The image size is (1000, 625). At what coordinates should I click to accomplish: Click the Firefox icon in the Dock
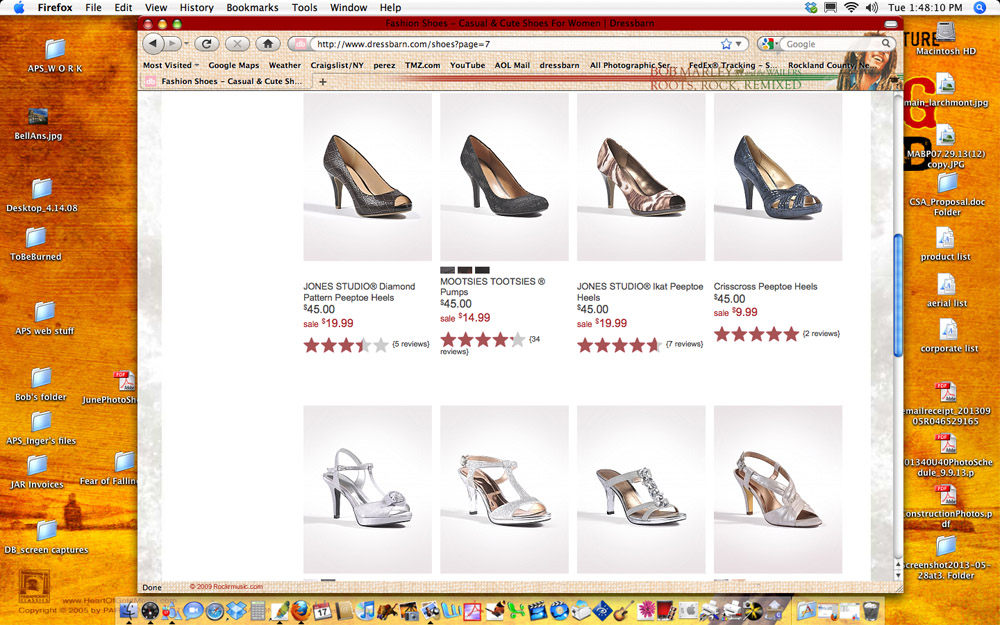[x=300, y=610]
